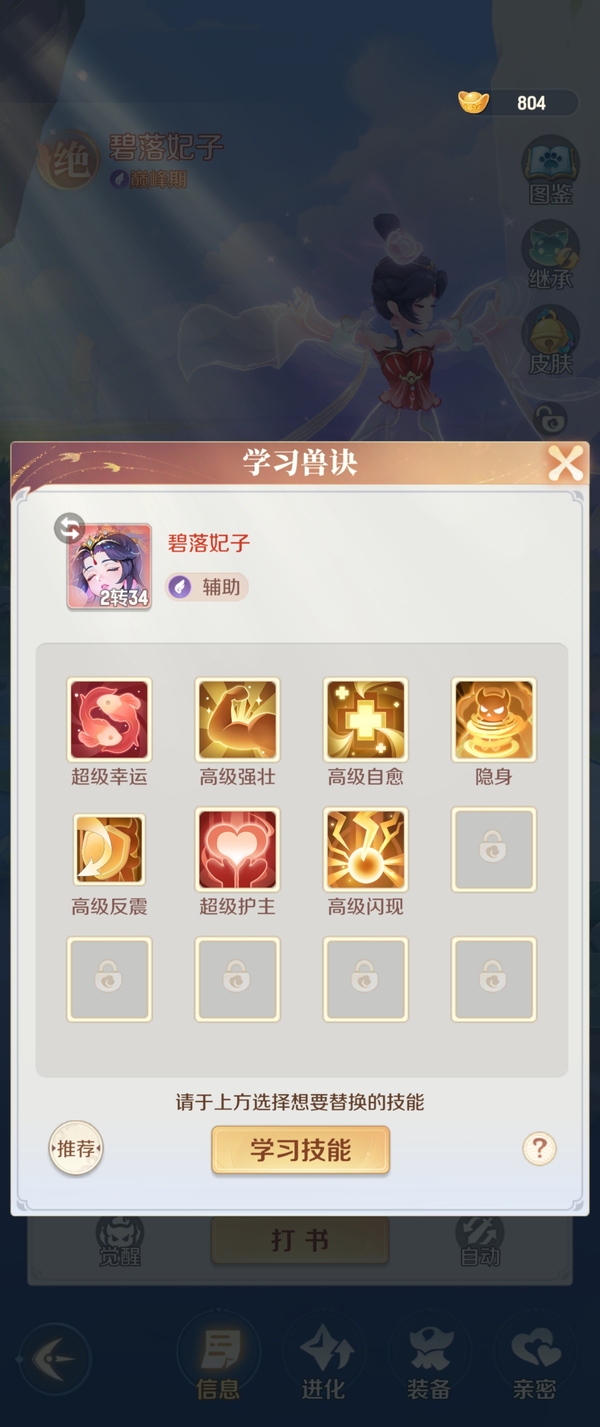
Task: Click the 学习技能 button
Action: [300, 1150]
